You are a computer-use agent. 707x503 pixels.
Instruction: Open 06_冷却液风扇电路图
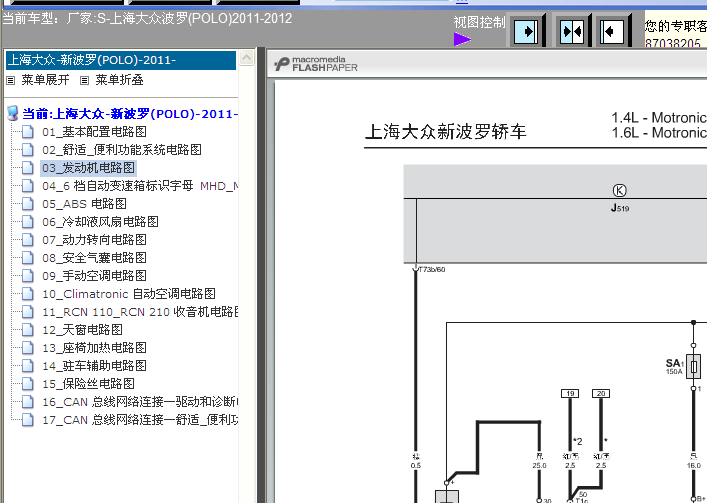tap(100, 222)
